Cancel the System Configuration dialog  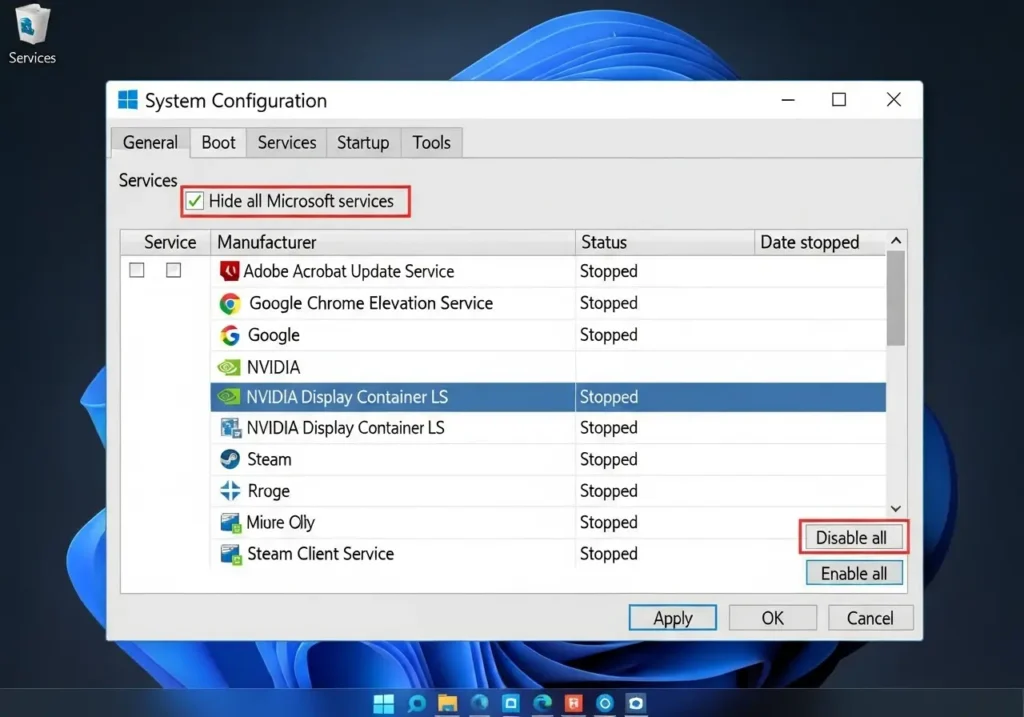coord(870,618)
